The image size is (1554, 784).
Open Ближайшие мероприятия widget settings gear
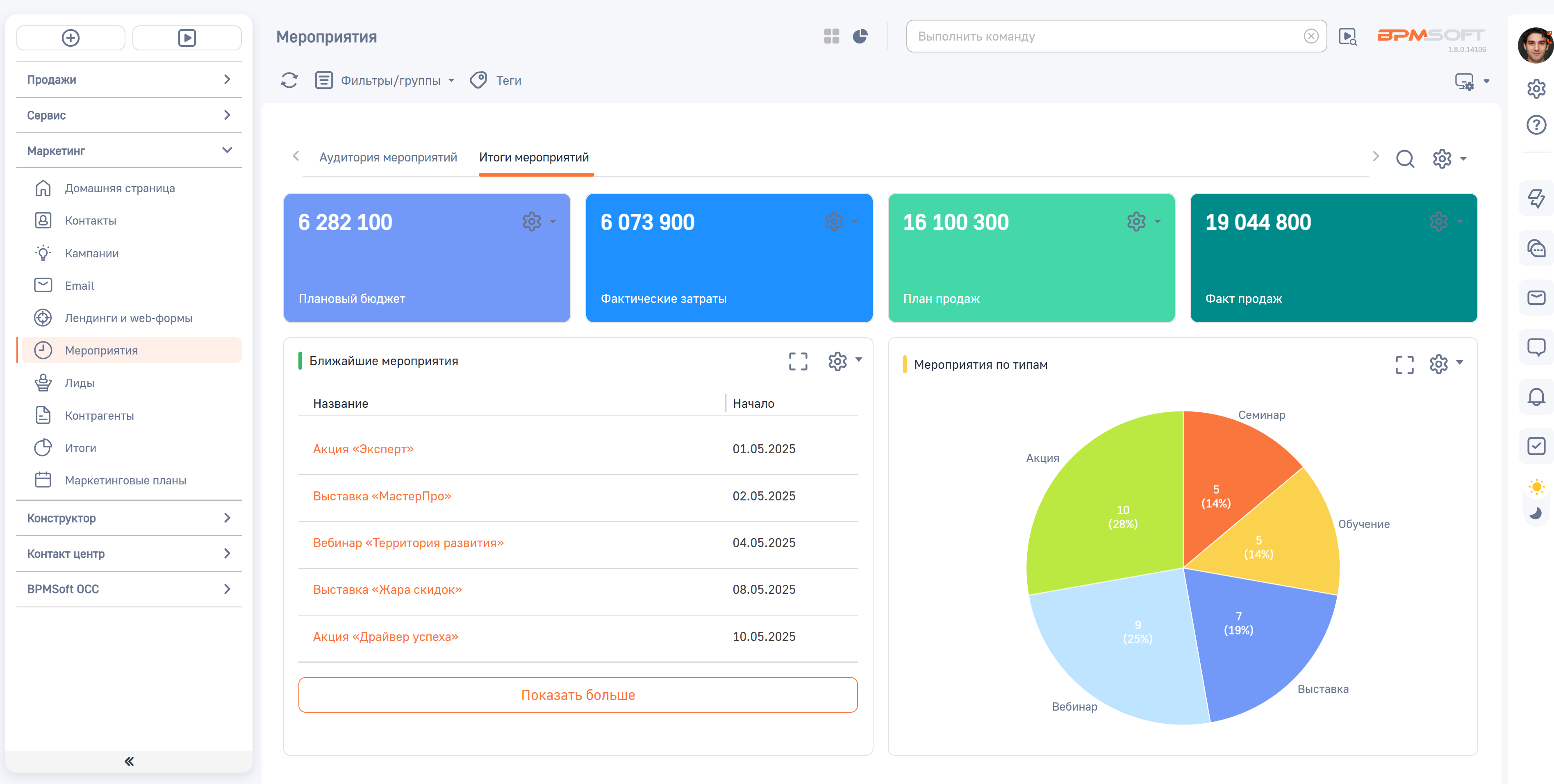coord(837,361)
